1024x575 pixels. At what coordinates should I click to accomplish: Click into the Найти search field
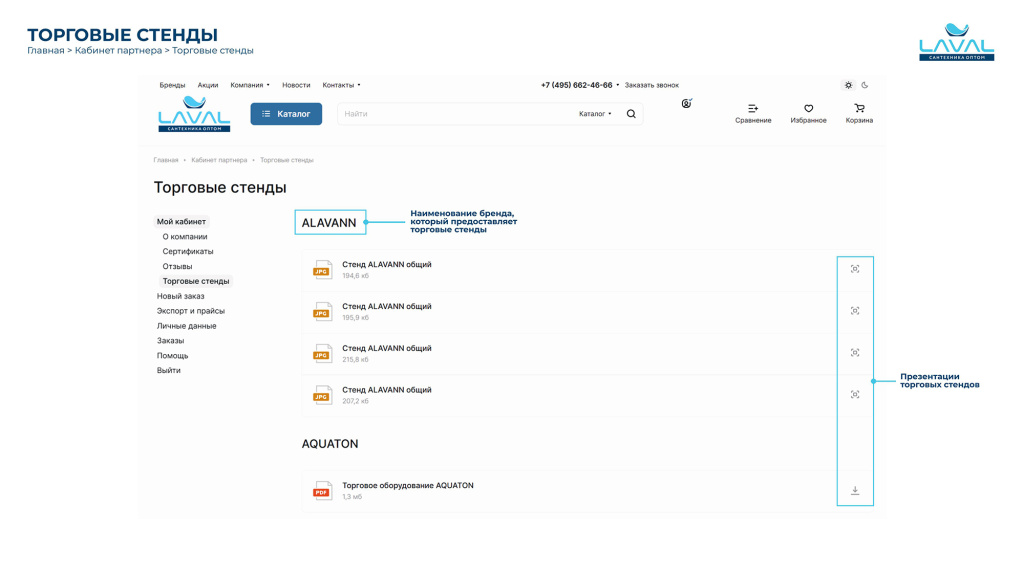[x=455, y=114]
